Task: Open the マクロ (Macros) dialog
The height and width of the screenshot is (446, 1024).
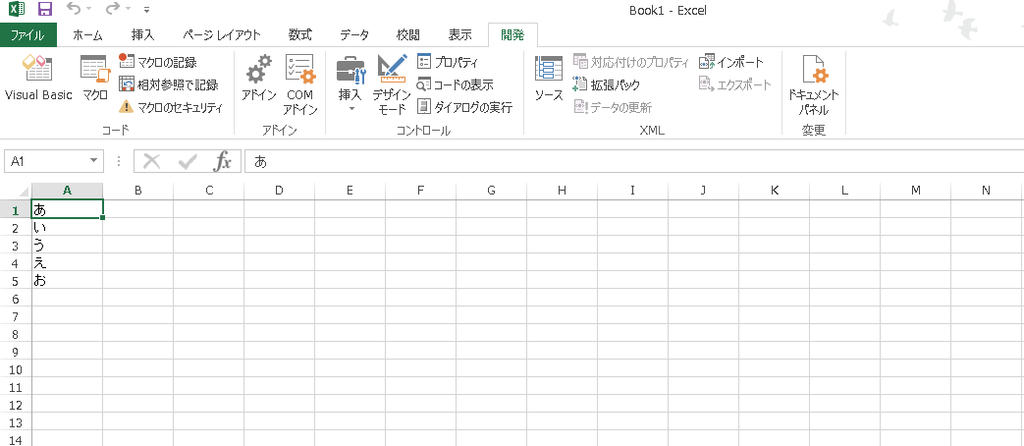Action: [x=95, y=78]
